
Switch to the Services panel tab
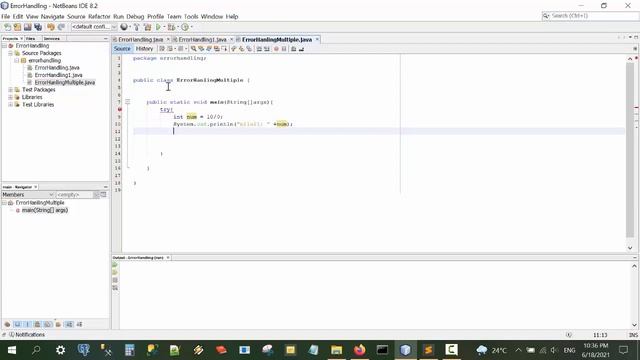[x=51, y=38]
